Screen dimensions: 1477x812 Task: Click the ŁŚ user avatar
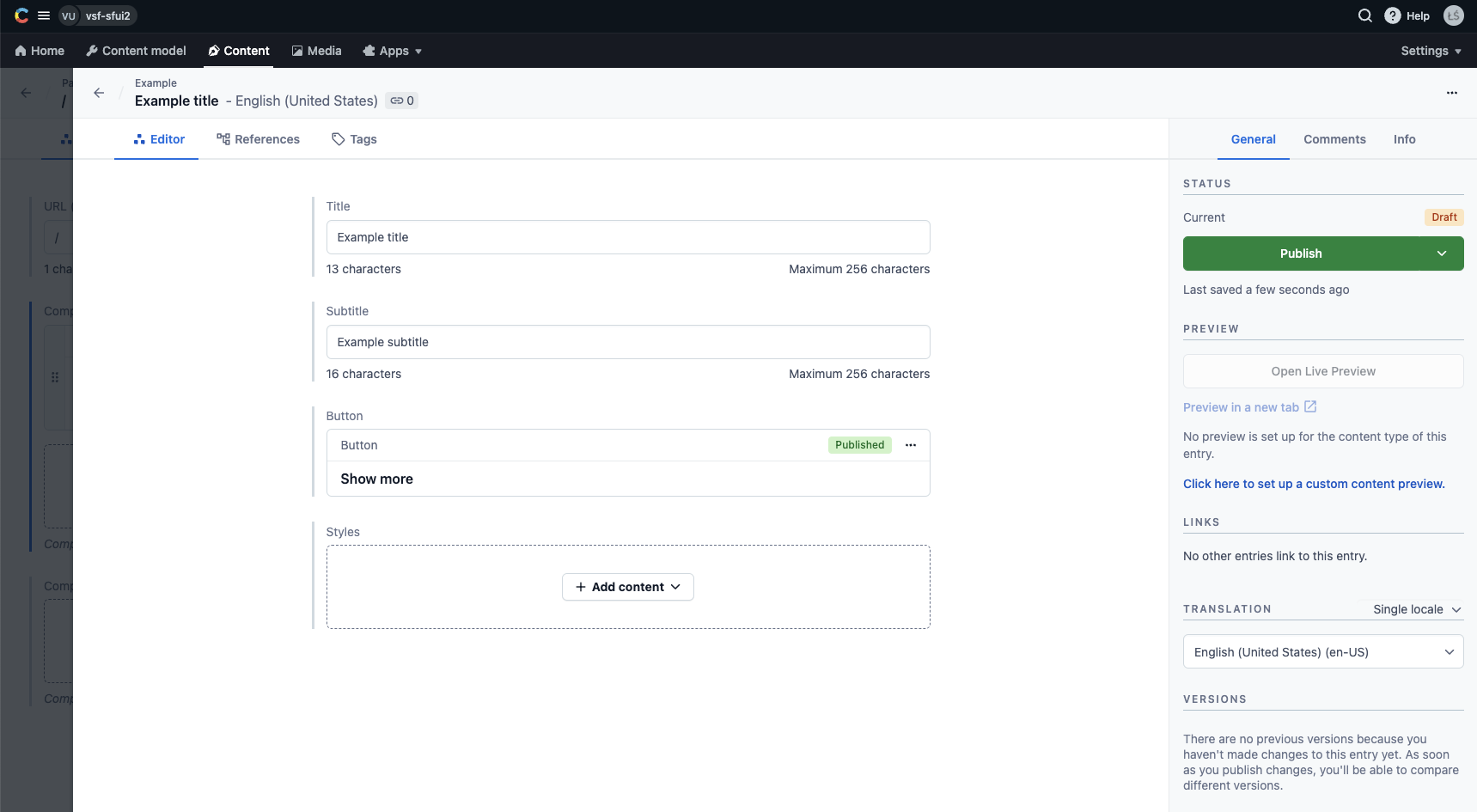click(1454, 15)
